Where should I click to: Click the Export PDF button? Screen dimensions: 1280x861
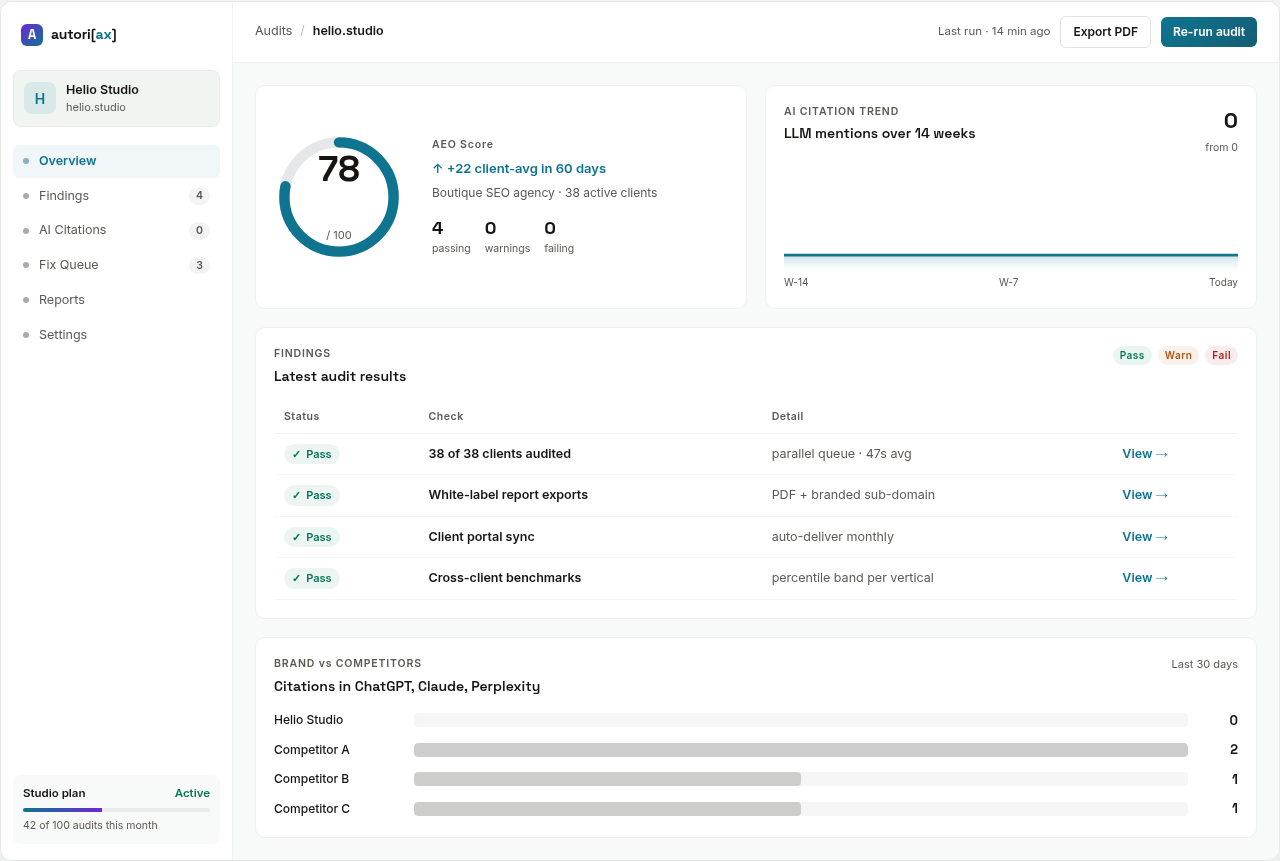[x=1105, y=32]
